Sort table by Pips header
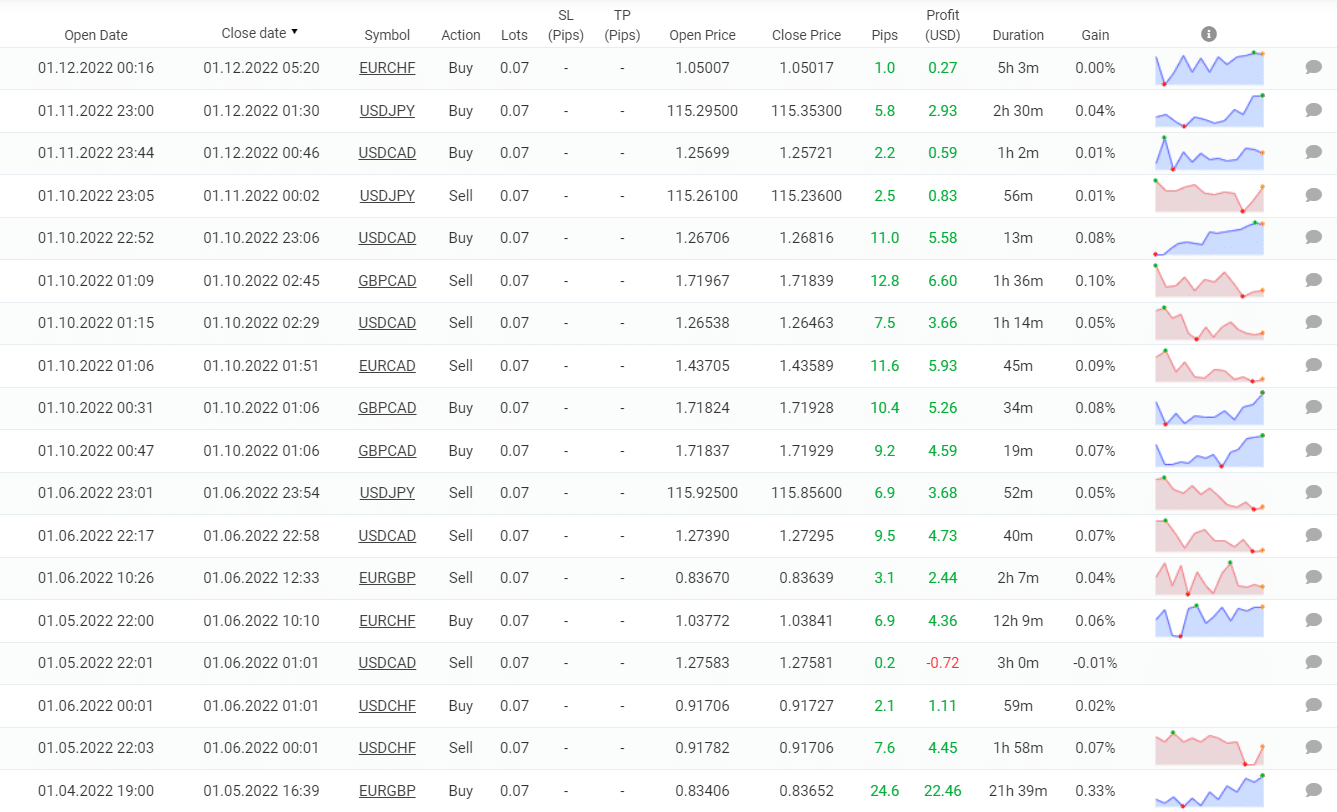The width and height of the screenshot is (1337, 812). [x=885, y=35]
